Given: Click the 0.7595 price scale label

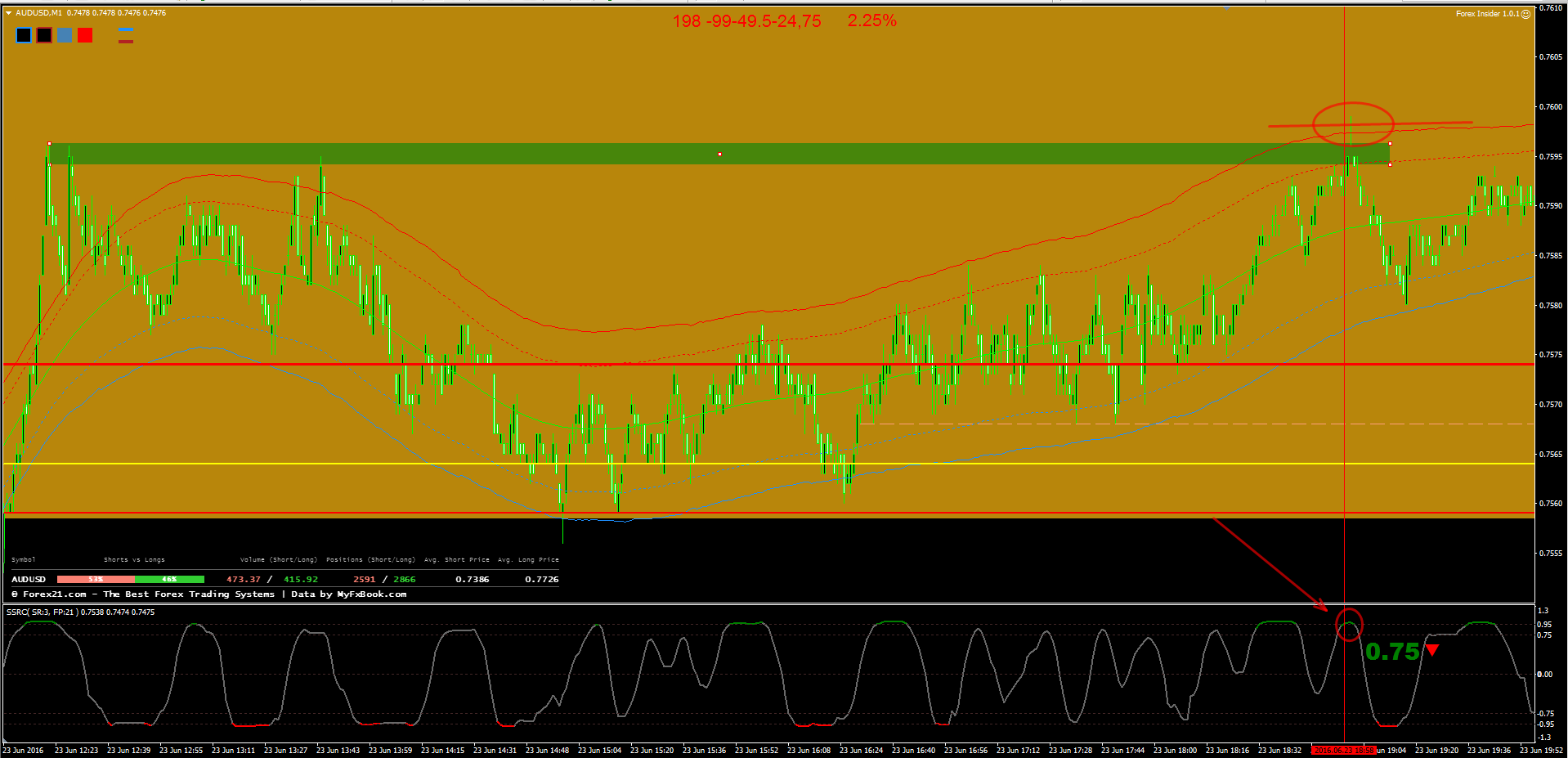Looking at the screenshot, I should [1551, 156].
